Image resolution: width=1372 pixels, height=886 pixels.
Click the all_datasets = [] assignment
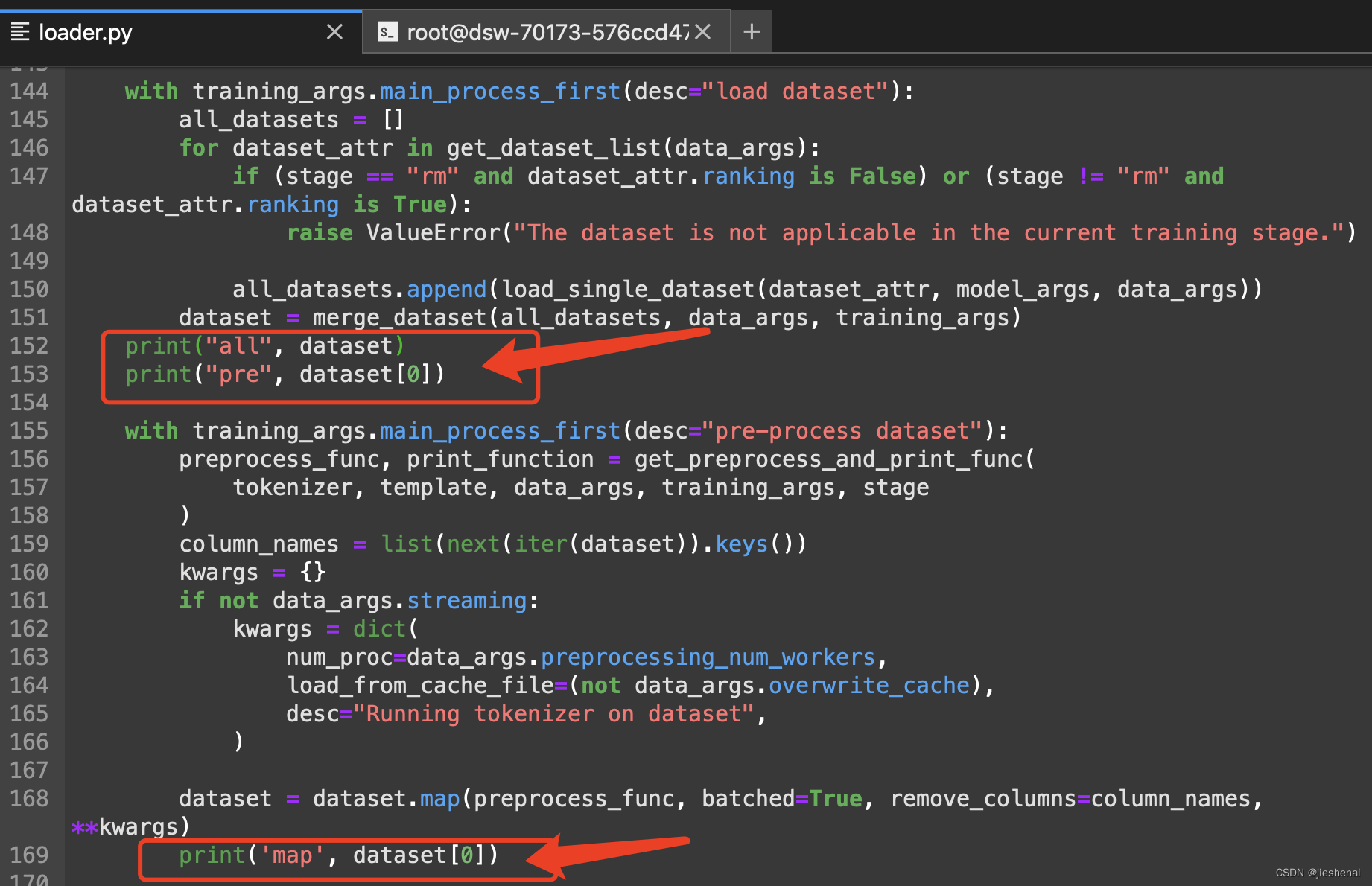[x=291, y=119]
